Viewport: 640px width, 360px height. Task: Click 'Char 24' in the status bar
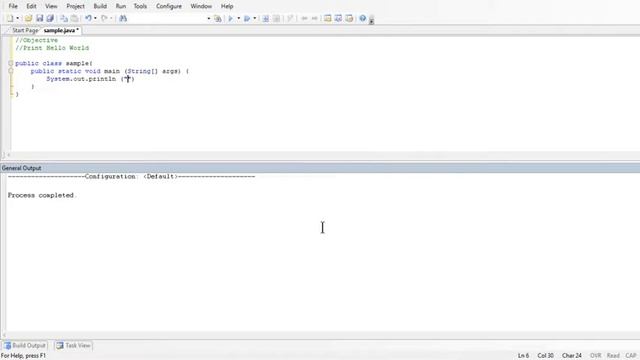[571, 356]
